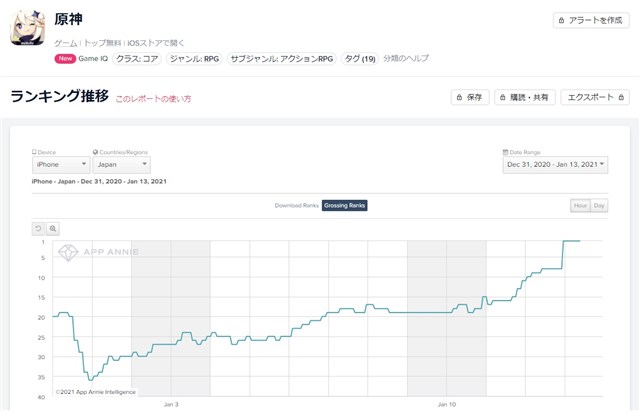
Task: Click the iOSストアで開く link
Action: click(x=156, y=43)
